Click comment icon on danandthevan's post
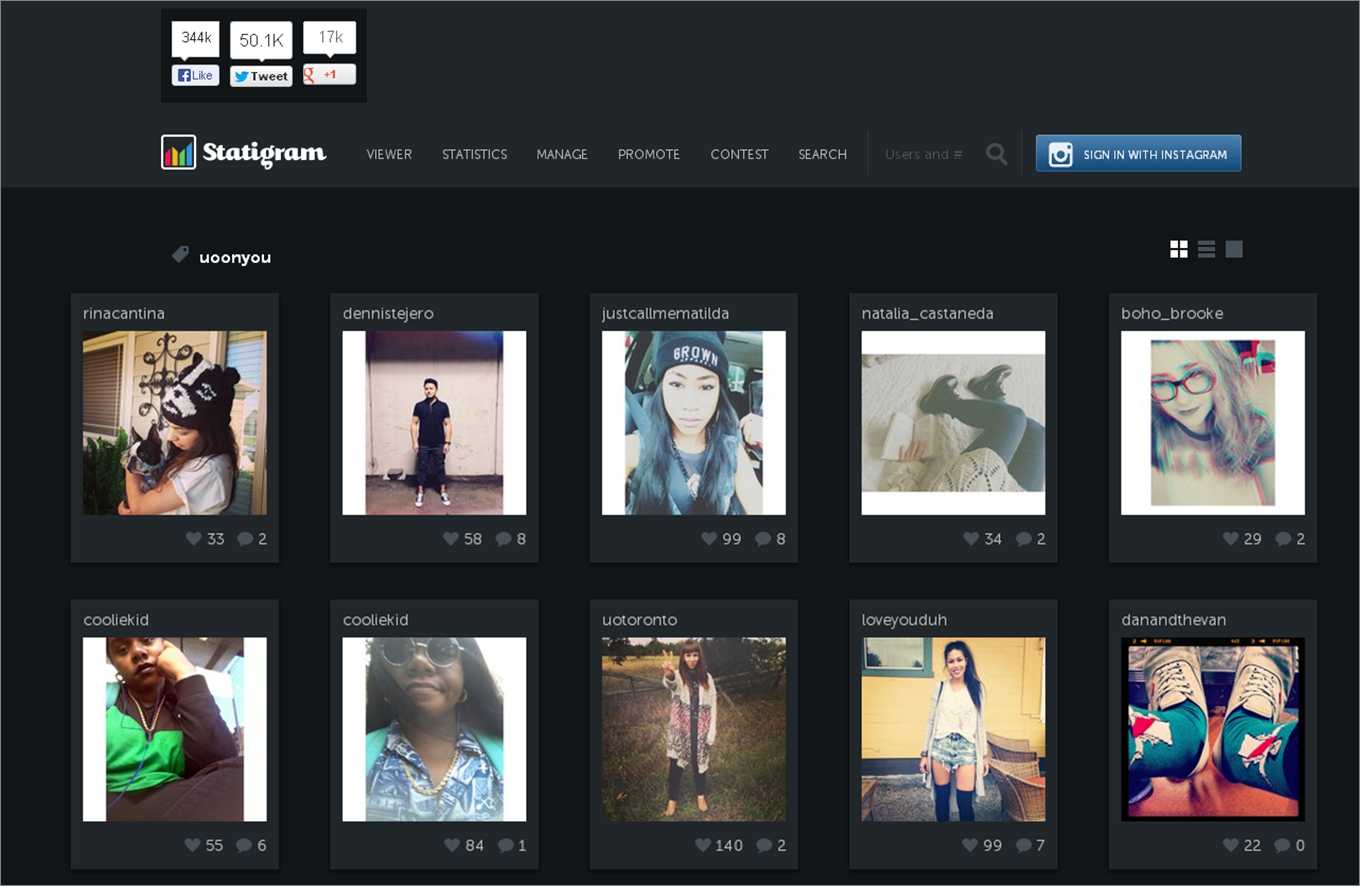The image size is (1360, 886). (1283, 846)
